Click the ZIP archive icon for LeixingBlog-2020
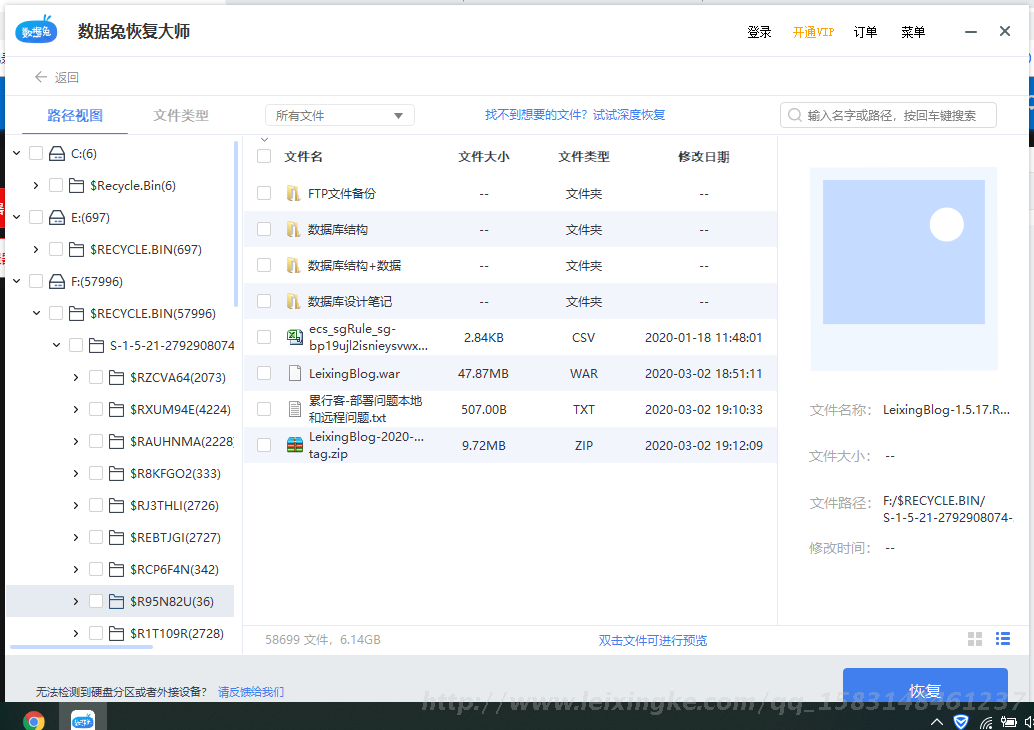 tap(295, 445)
